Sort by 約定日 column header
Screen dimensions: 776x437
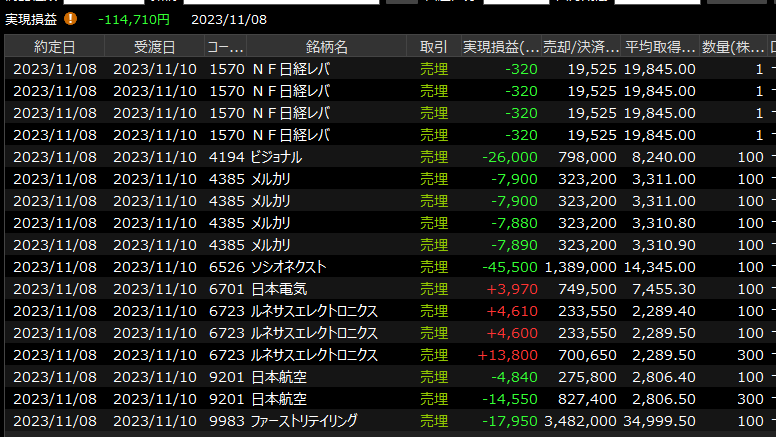(54, 47)
